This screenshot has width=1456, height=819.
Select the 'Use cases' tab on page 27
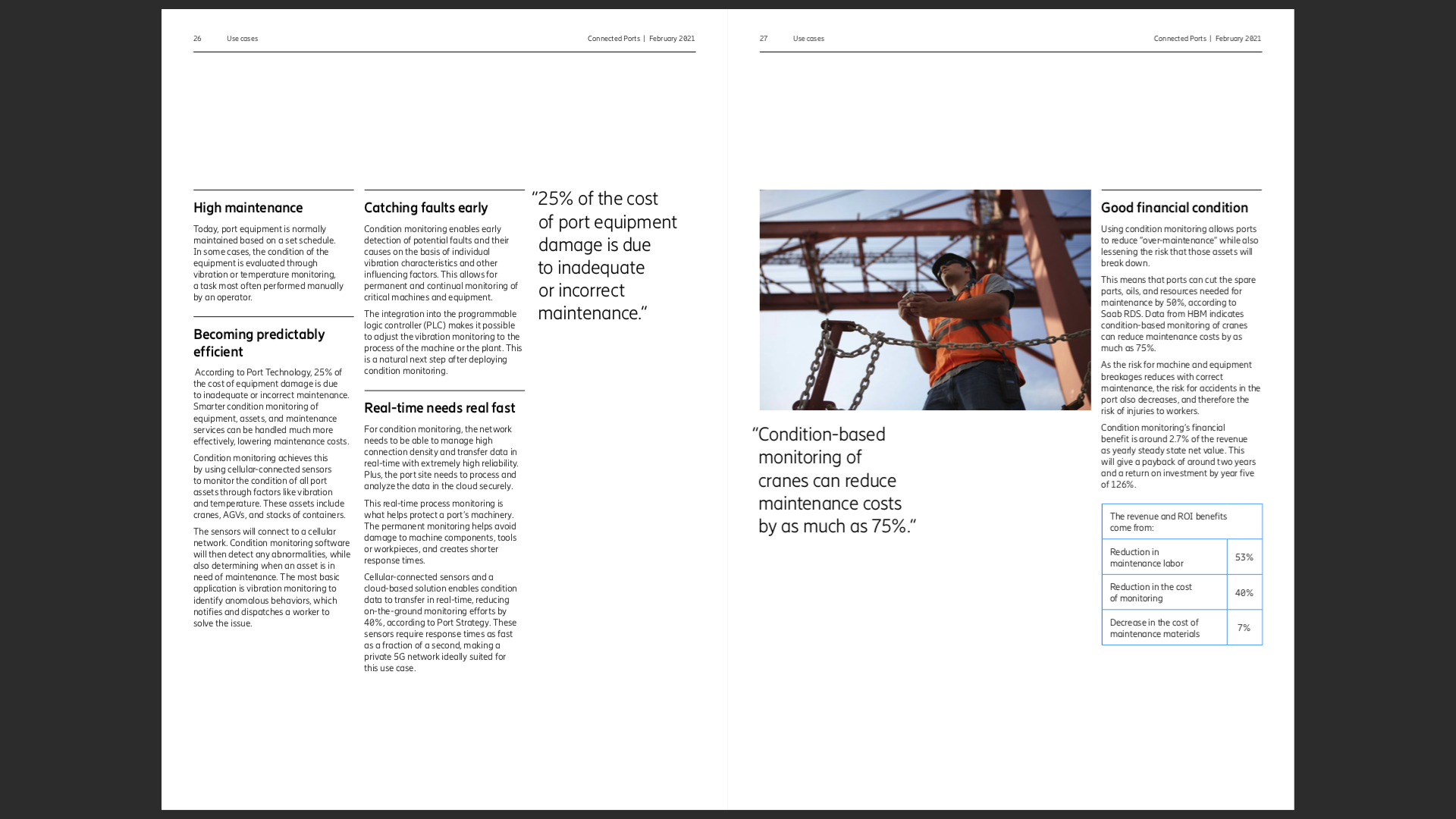pos(808,38)
